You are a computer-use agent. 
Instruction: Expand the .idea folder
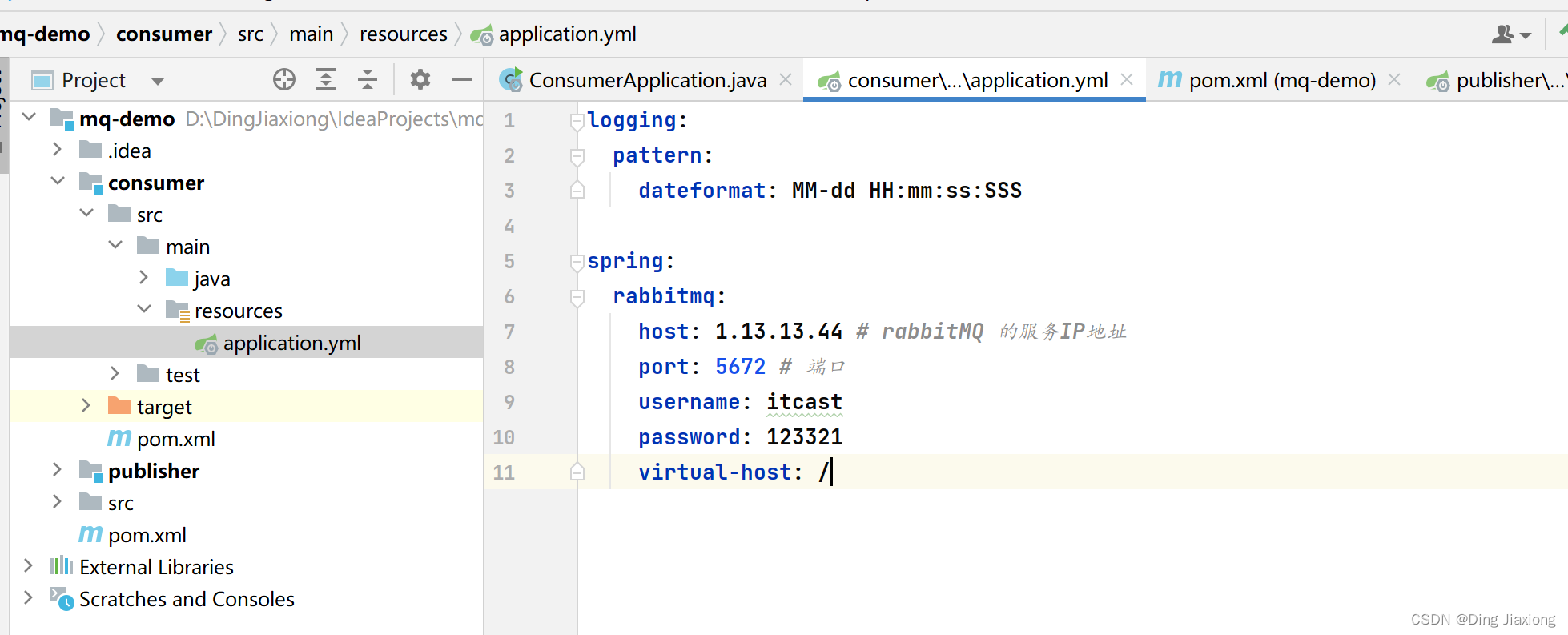[x=57, y=149]
